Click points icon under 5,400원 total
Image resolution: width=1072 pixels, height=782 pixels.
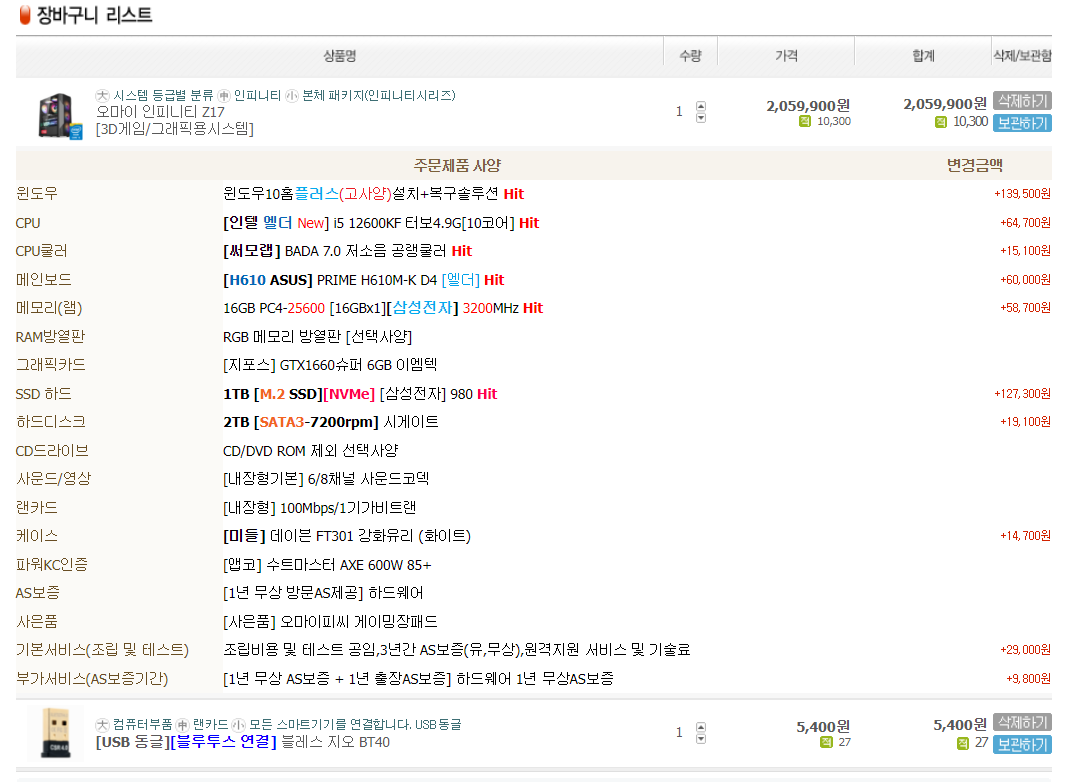point(963,743)
